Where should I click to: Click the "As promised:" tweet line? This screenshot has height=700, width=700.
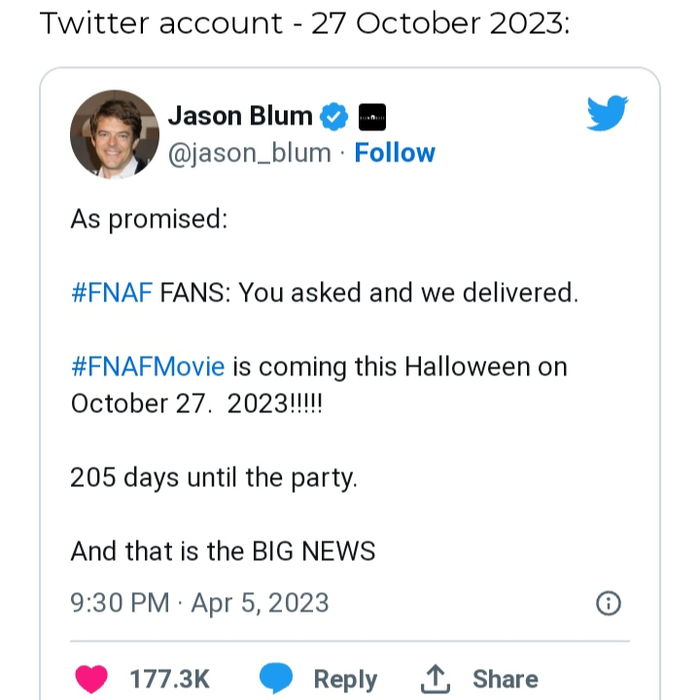click(149, 219)
